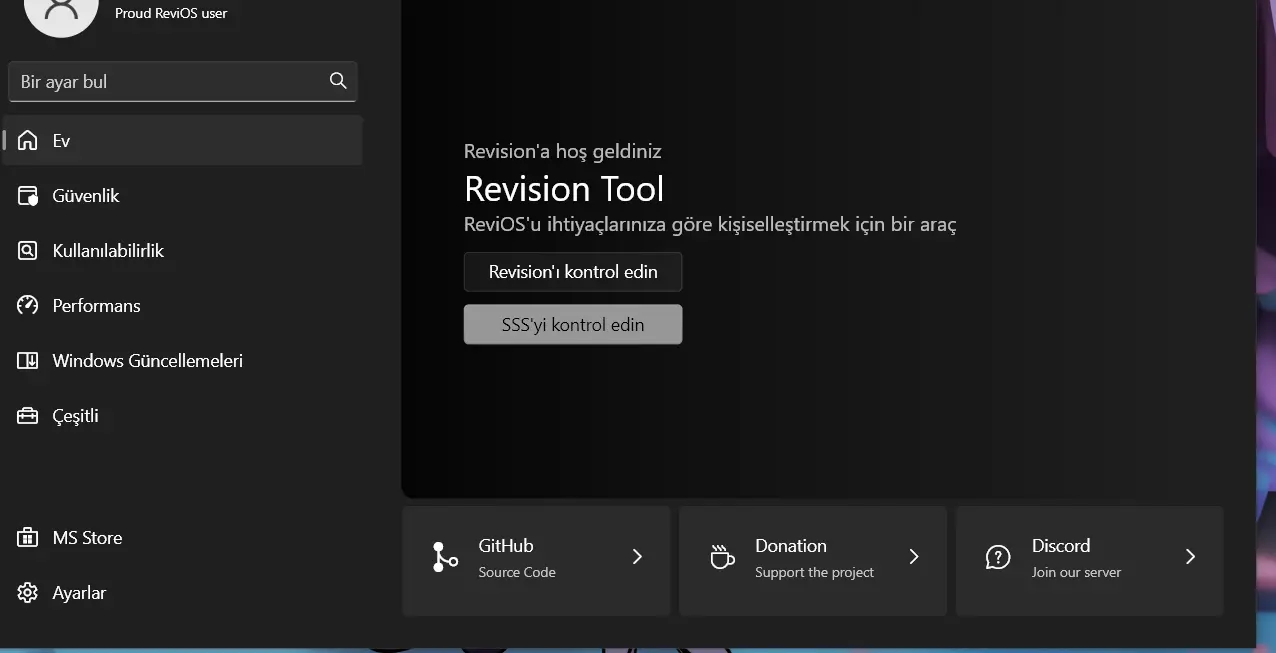This screenshot has height=653, width=1276.
Task: Click the ReviOS'u kişiselleştirmek description text
Action: (710, 224)
